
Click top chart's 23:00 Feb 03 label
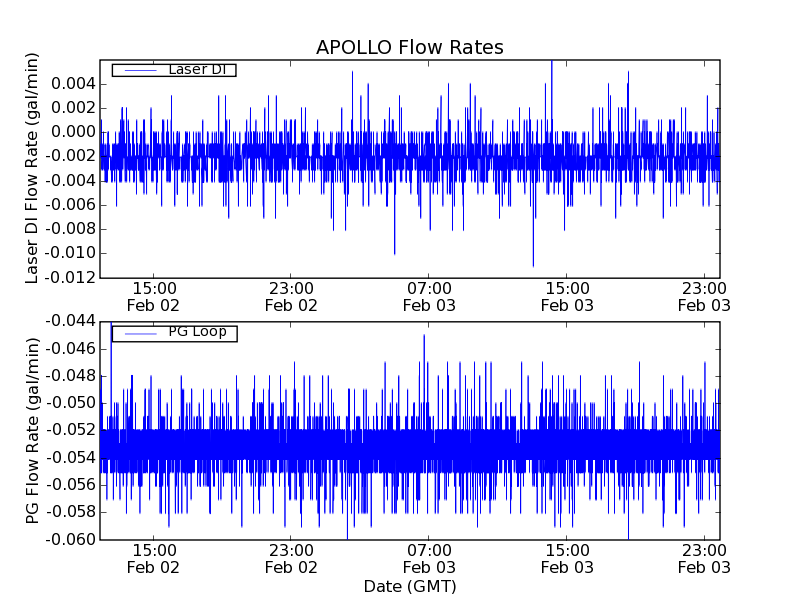click(704, 297)
